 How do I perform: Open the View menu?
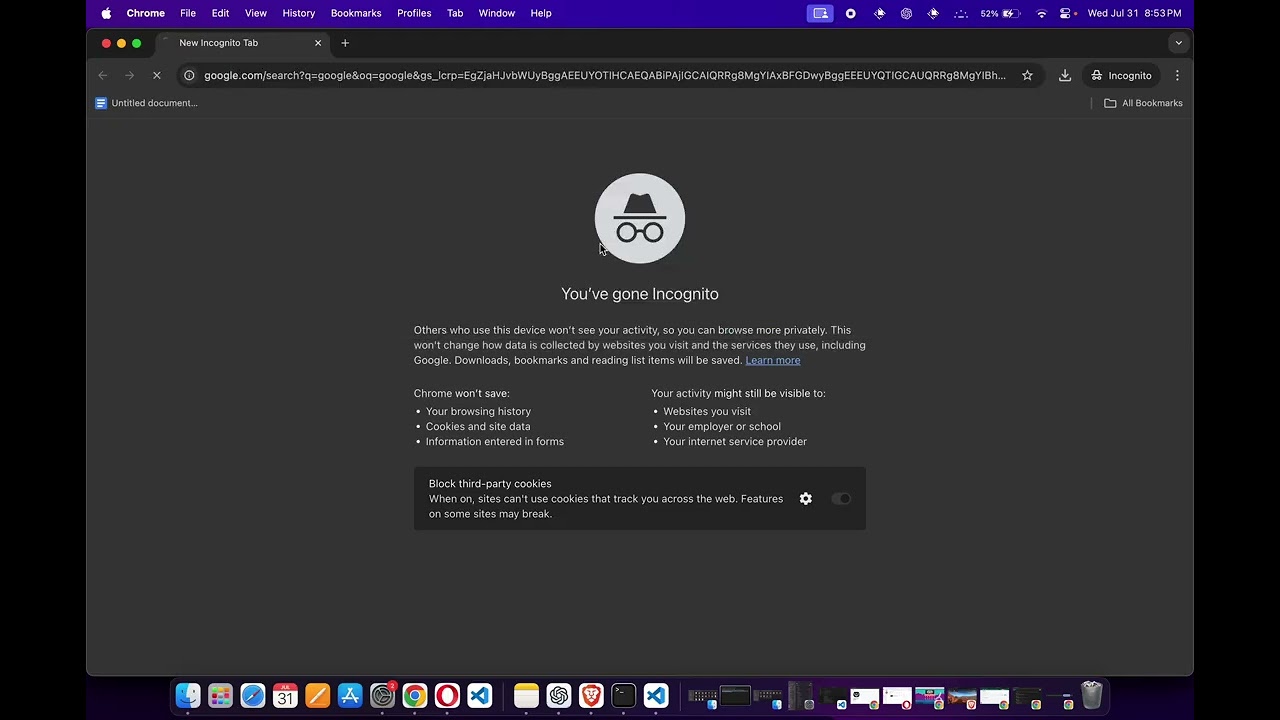256,13
